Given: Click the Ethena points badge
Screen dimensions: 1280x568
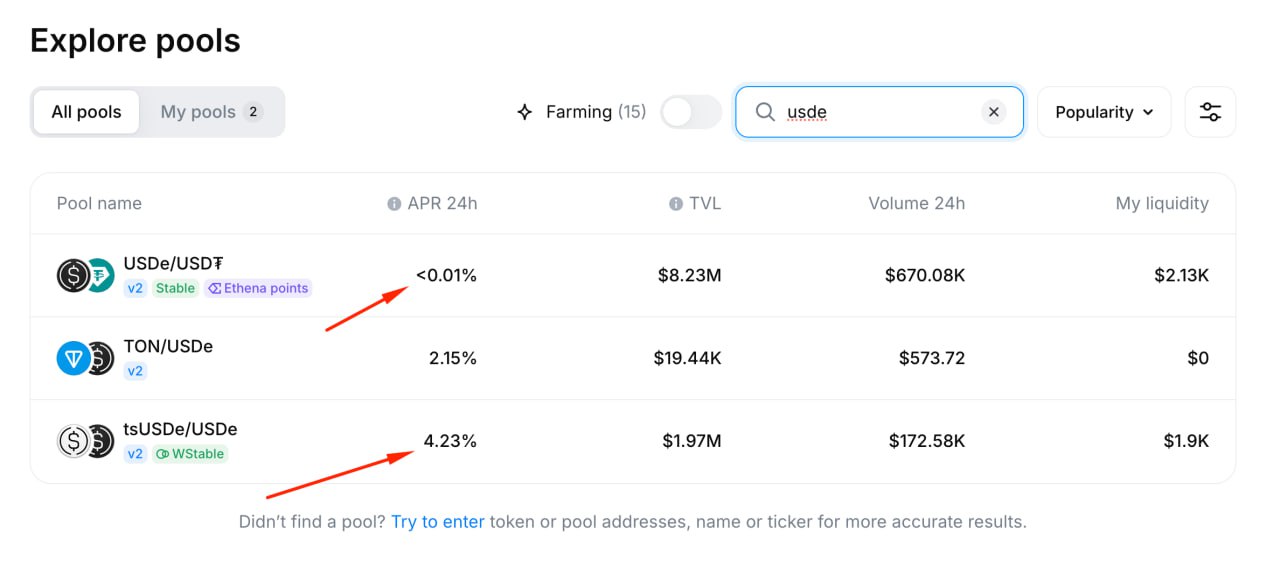Looking at the screenshot, I should coord(258,288).
